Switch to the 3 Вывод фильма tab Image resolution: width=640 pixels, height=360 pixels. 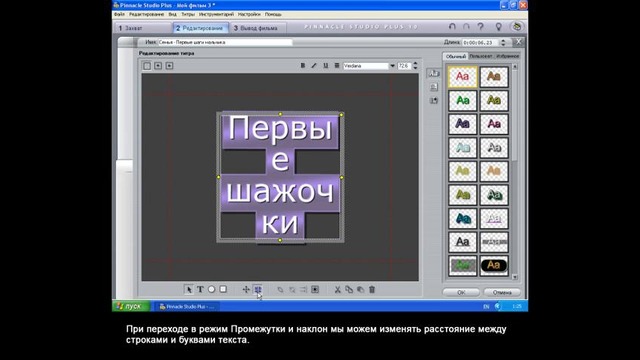pyautogui.click(x=258, y=28)
